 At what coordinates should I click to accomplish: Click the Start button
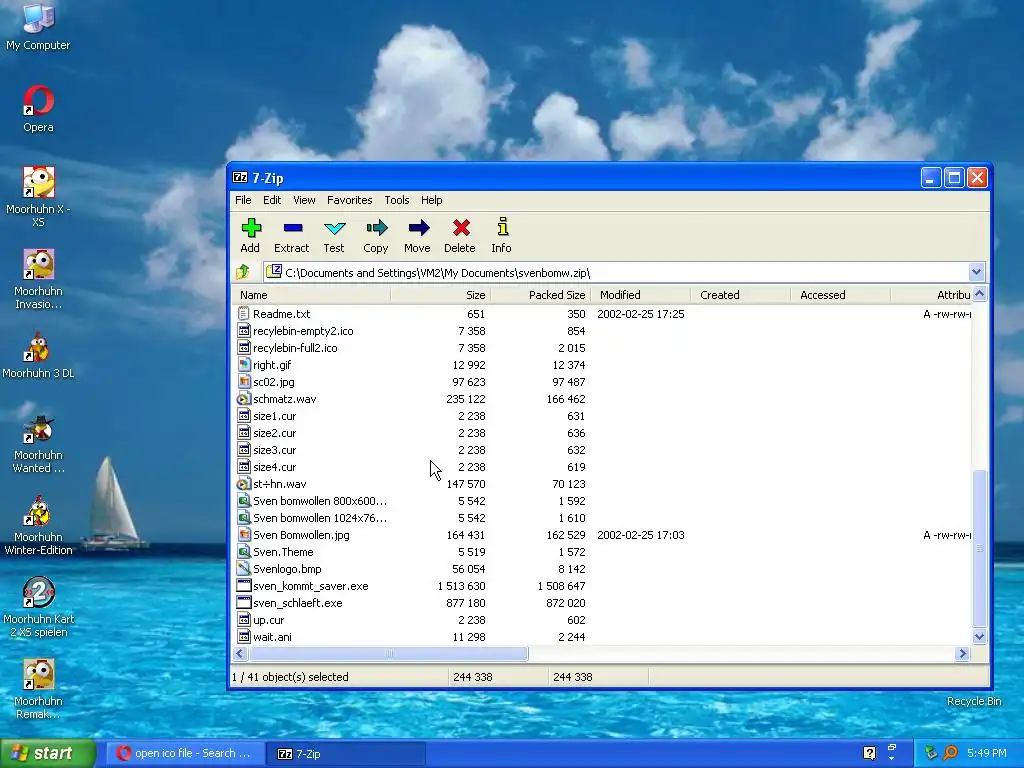click(x=48, y=754)
